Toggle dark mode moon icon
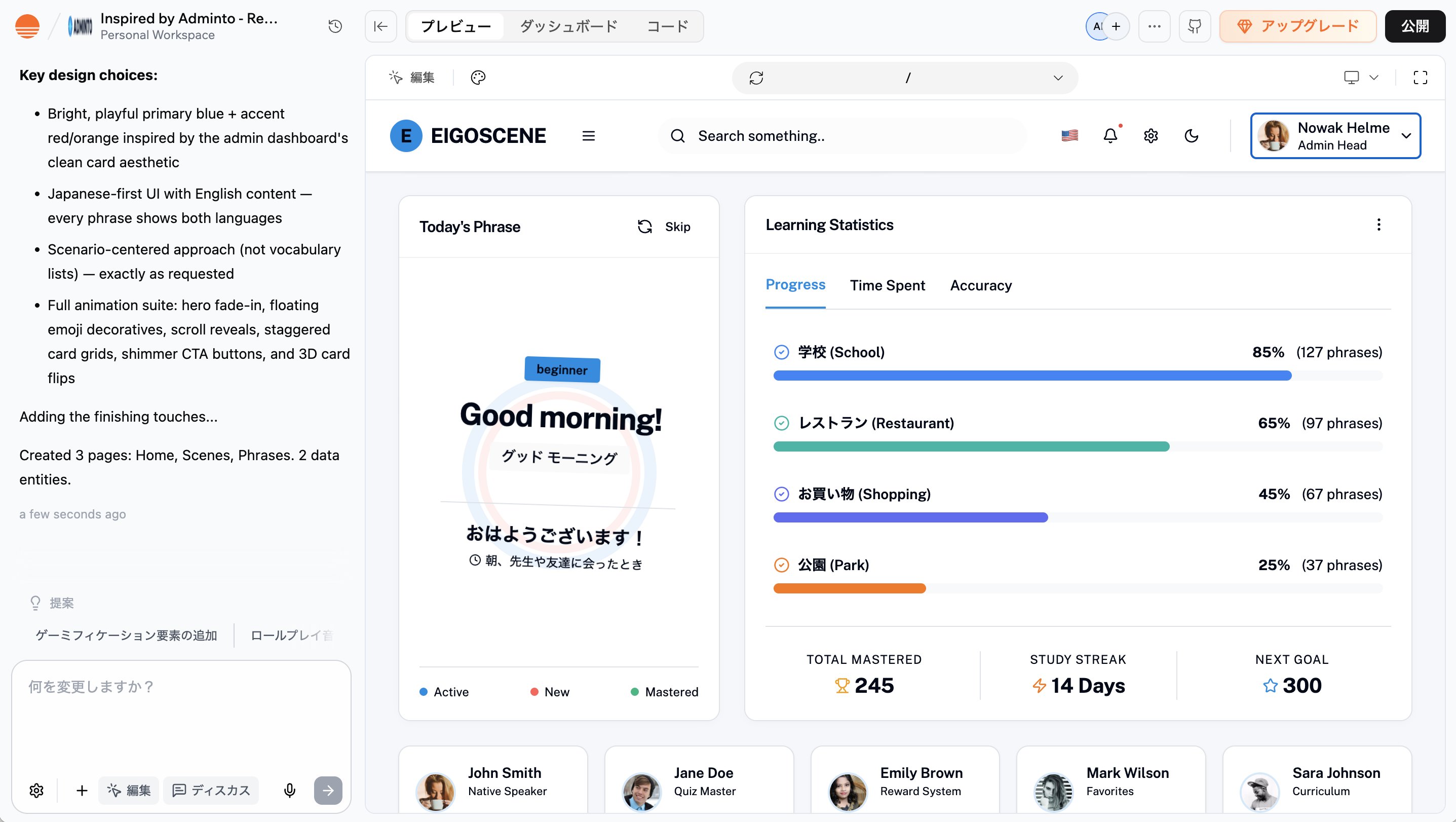 1191,136
